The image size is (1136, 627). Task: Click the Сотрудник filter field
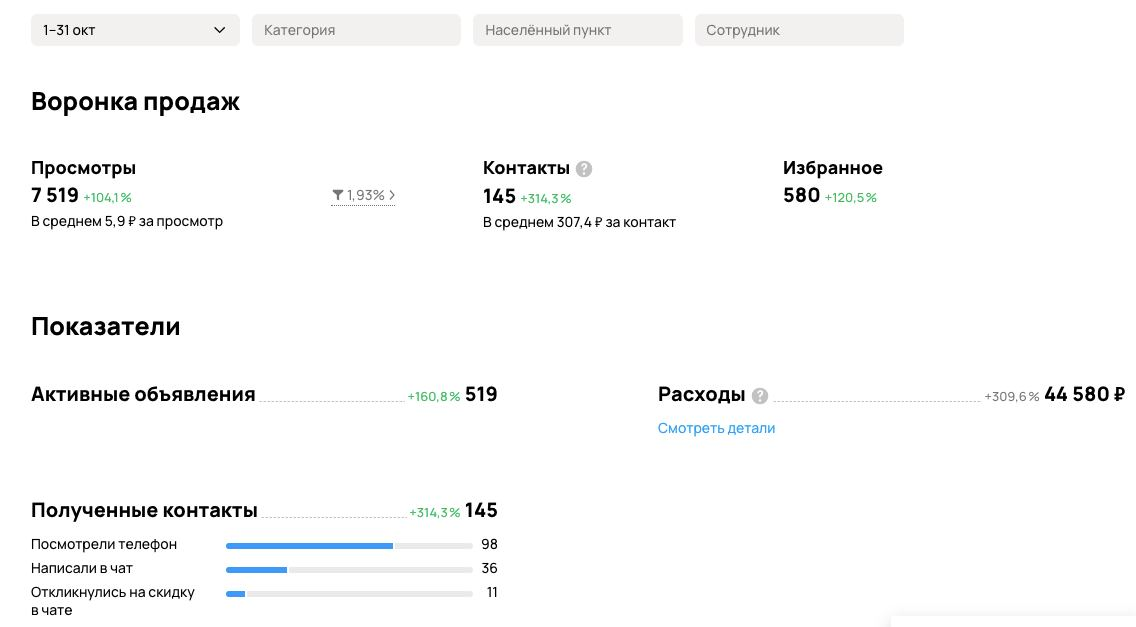click(x=799, y=29)
